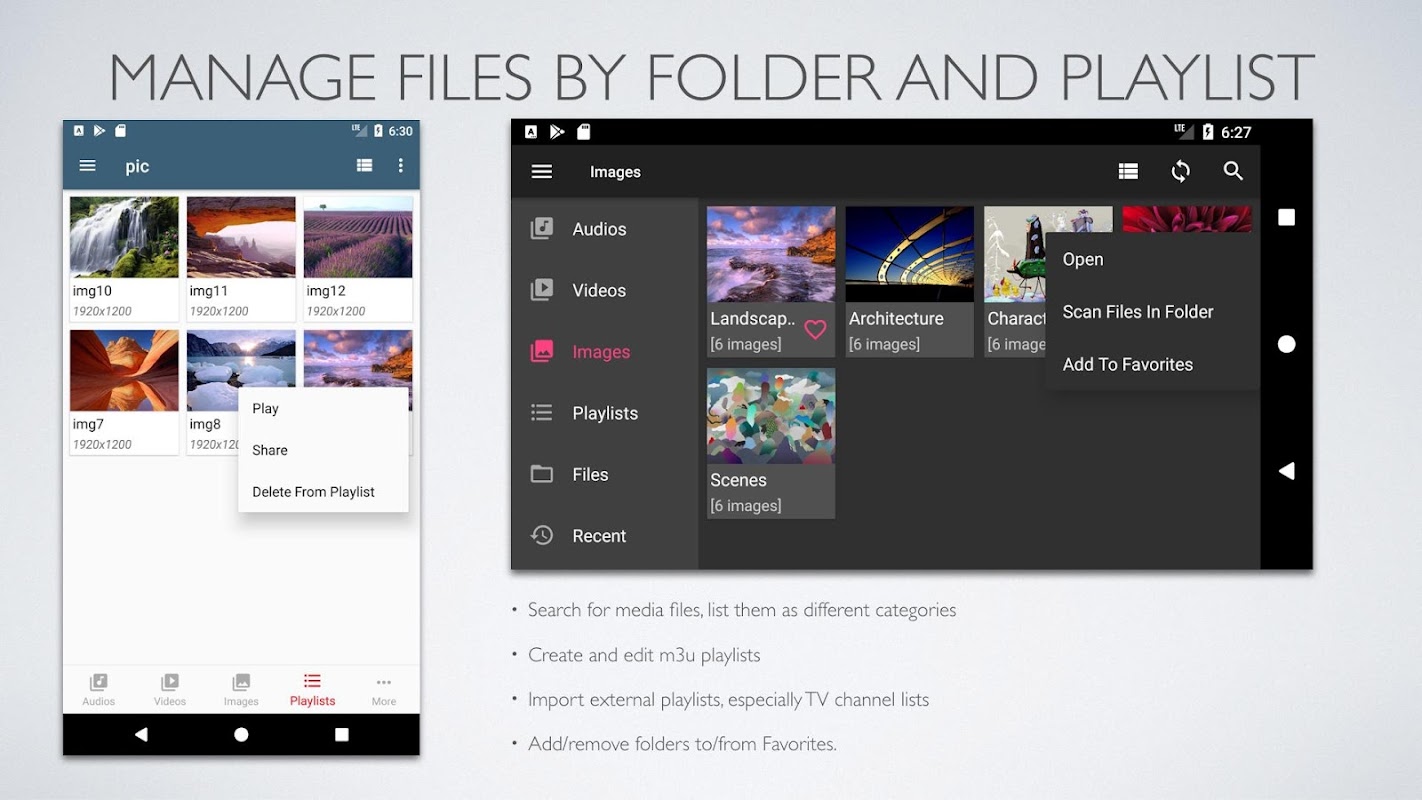This screenshot has width=1422, height=800.
Task: Open the Architecture folder thumbnail
Action: (x=909, y=281)
